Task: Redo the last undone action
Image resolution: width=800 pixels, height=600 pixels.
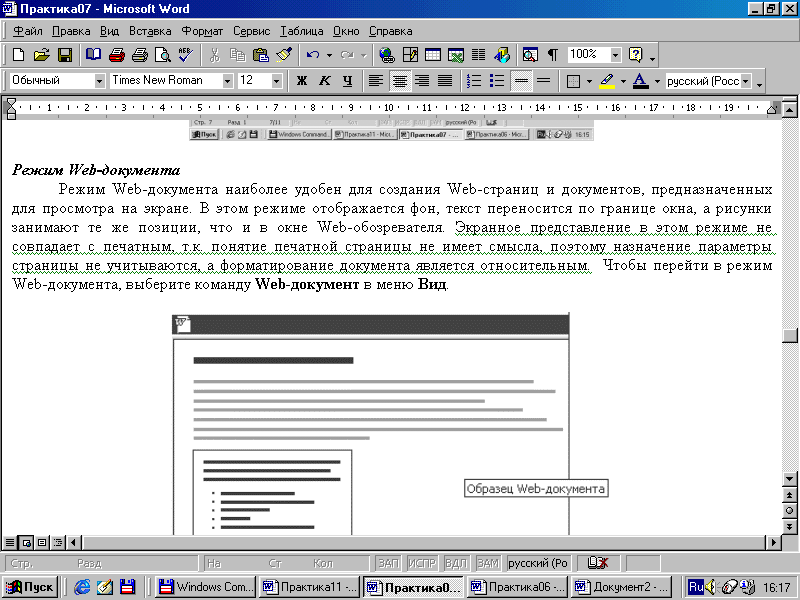Action: pyautogui.click(x=347, y=55)
